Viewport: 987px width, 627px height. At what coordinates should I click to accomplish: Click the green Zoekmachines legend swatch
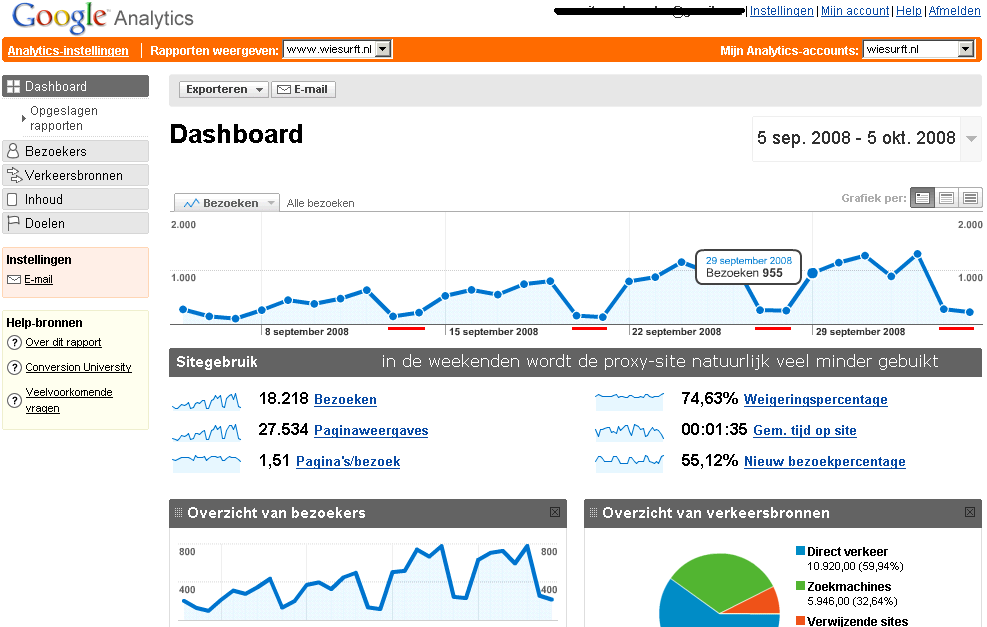point(800,586)
